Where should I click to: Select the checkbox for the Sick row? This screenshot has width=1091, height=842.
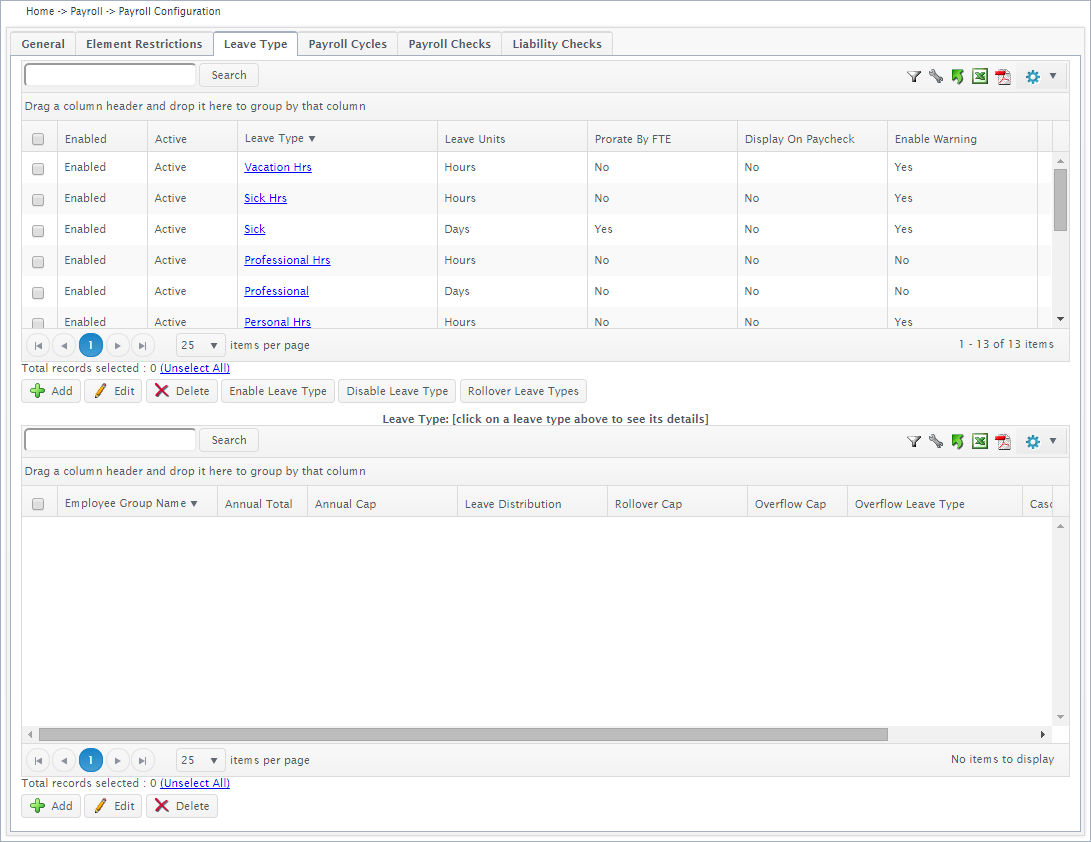coord(37,230)
